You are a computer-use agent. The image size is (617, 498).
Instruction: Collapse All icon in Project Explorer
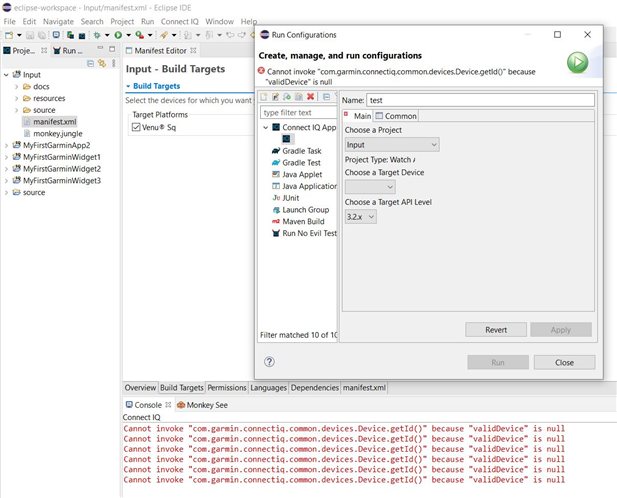90,63
